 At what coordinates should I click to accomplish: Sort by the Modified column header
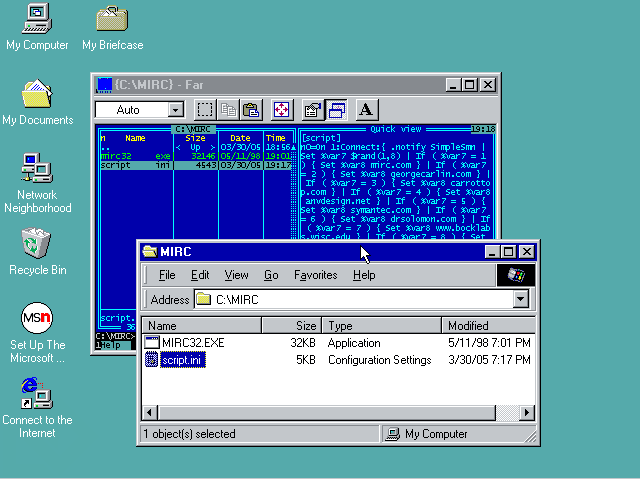pyautogui.click(x=489, y=326)
